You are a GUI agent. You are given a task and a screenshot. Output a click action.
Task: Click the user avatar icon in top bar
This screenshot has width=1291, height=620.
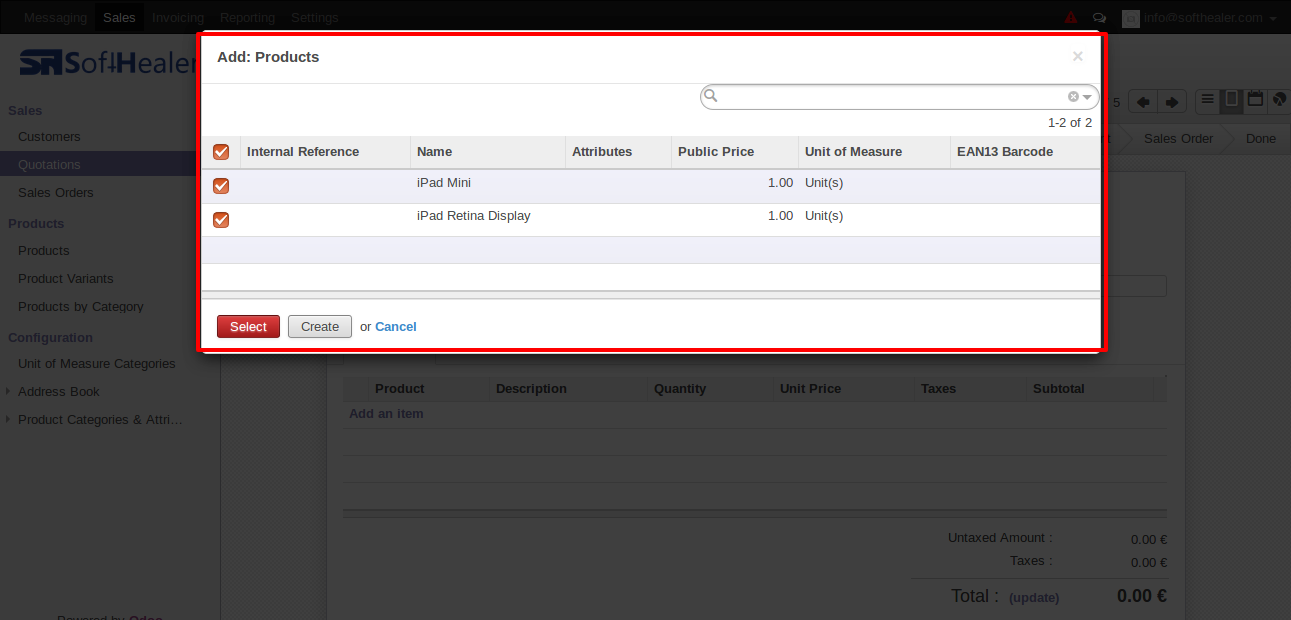click(1131, 18)
